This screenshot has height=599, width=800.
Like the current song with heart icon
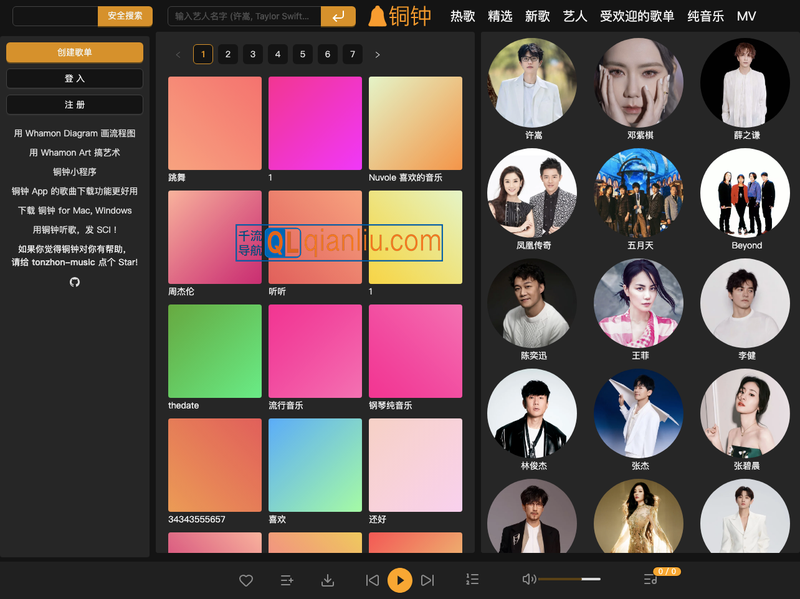[x=246, y=580]
